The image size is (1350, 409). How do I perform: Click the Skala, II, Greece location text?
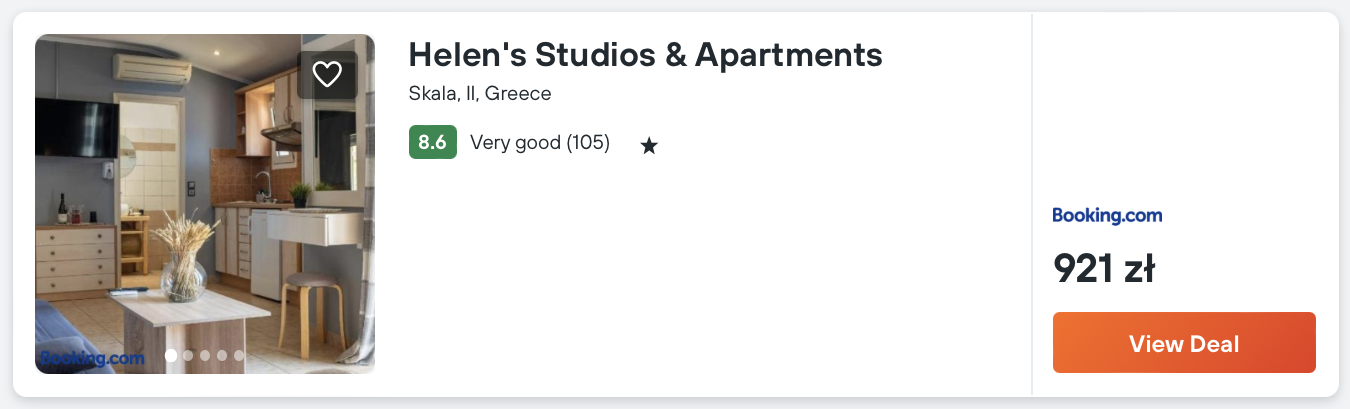coord(480,94)
